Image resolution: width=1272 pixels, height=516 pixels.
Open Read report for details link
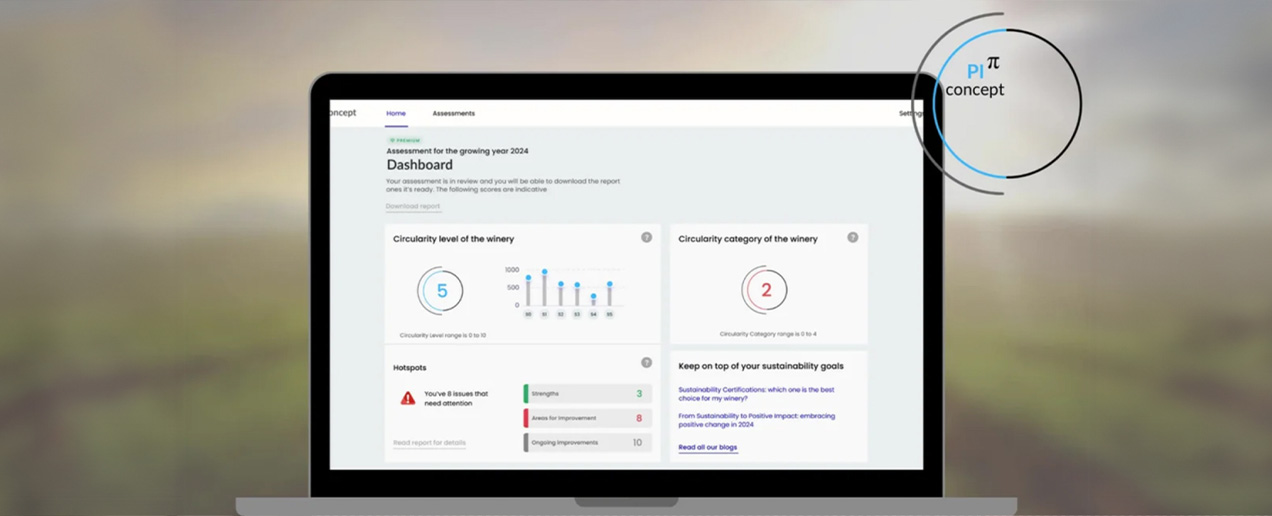429,443
